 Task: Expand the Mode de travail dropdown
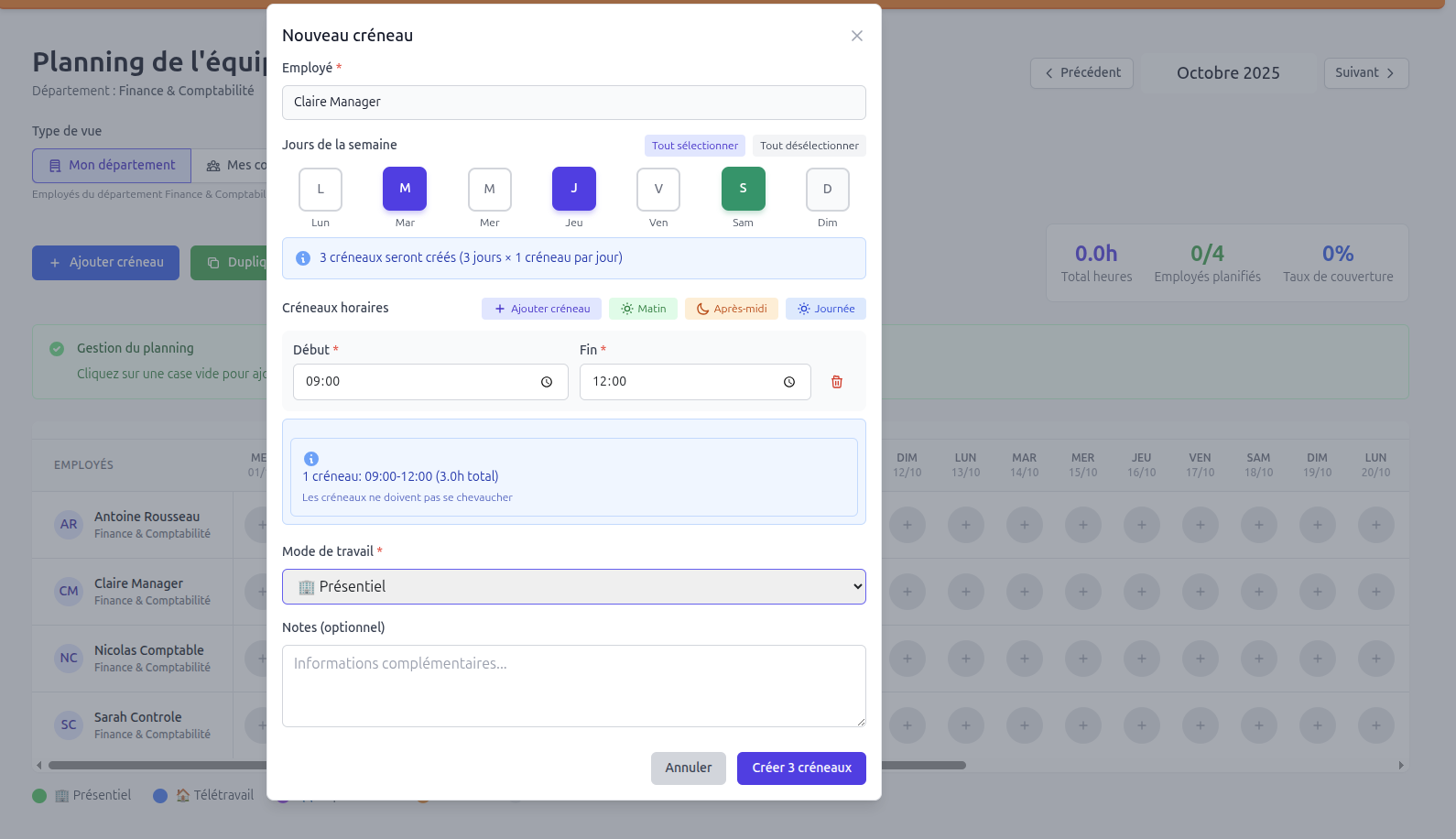point(573,587)
